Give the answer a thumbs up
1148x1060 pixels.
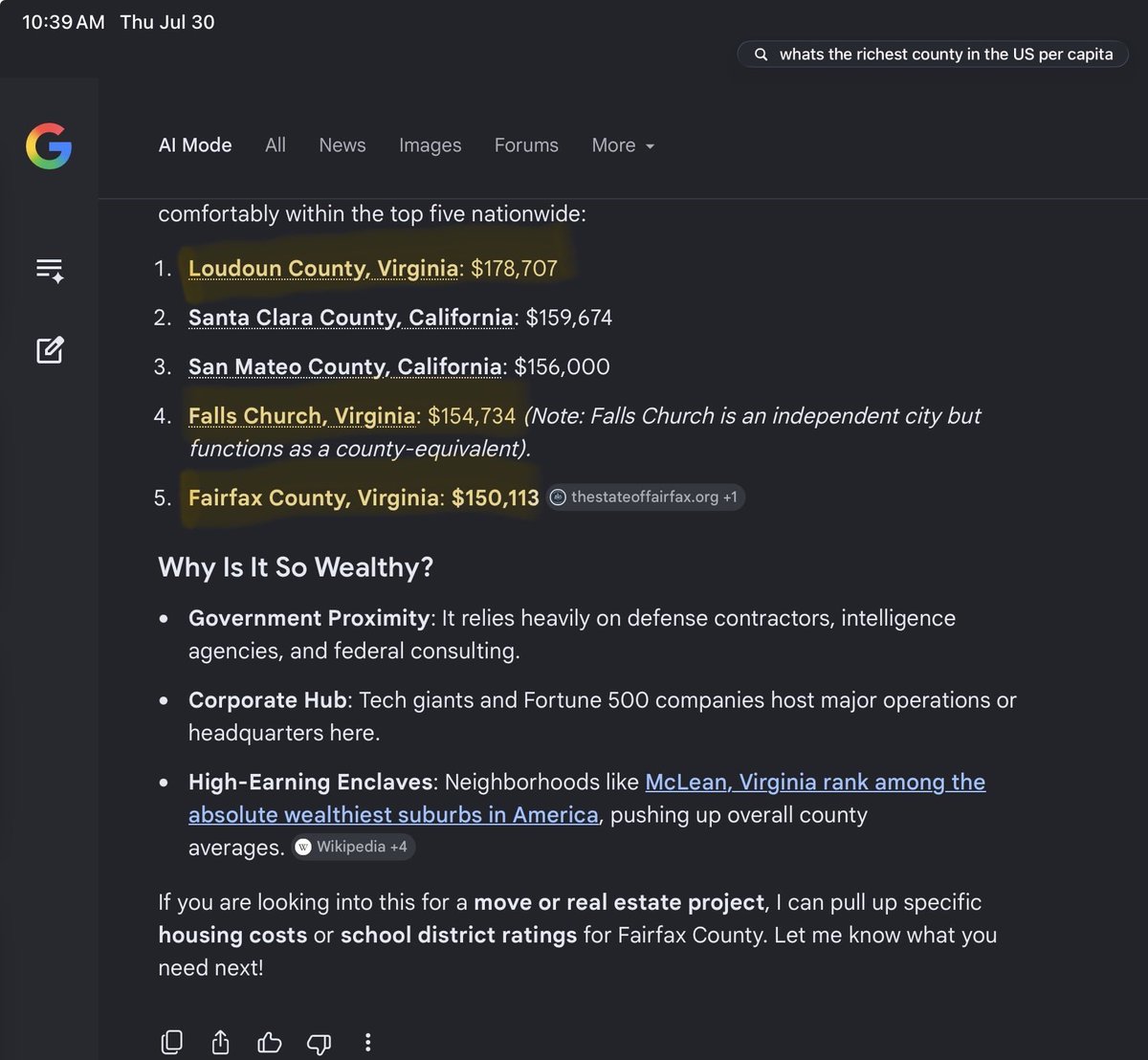[270, 1042]
